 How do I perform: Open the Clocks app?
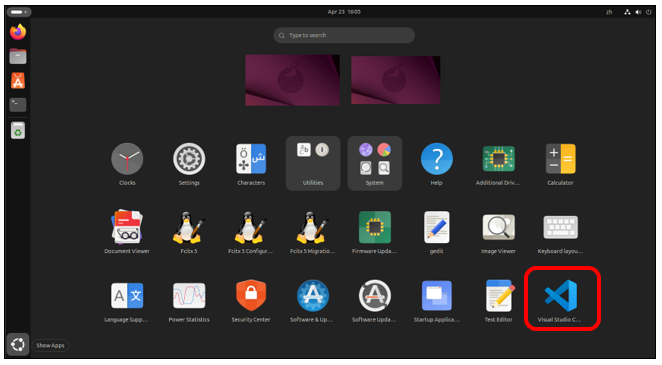(x=127, y=164)
